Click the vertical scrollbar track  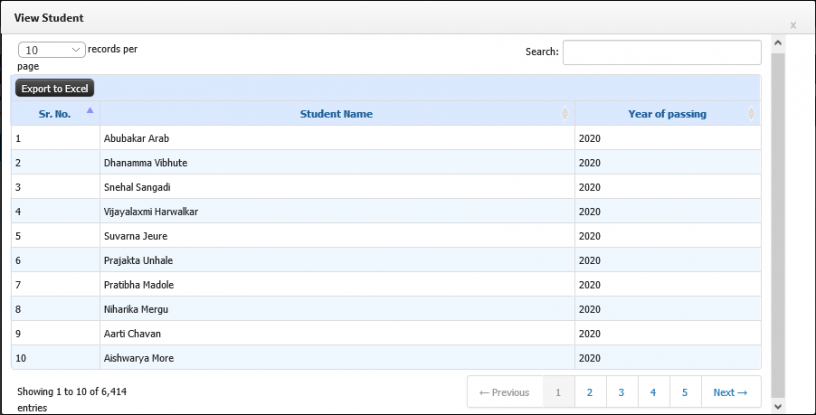(x=778, y=224)
